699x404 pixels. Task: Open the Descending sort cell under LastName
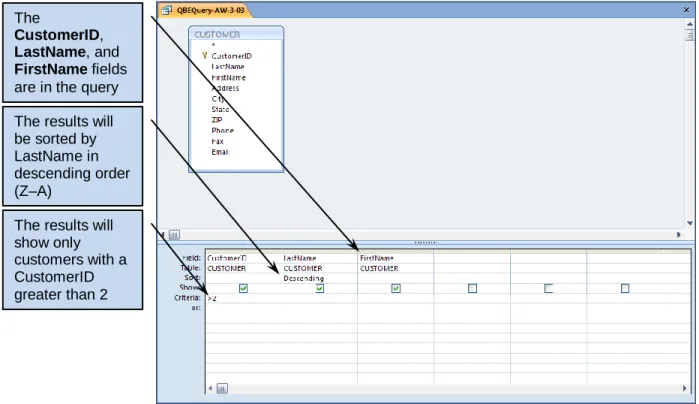point(319,278)
